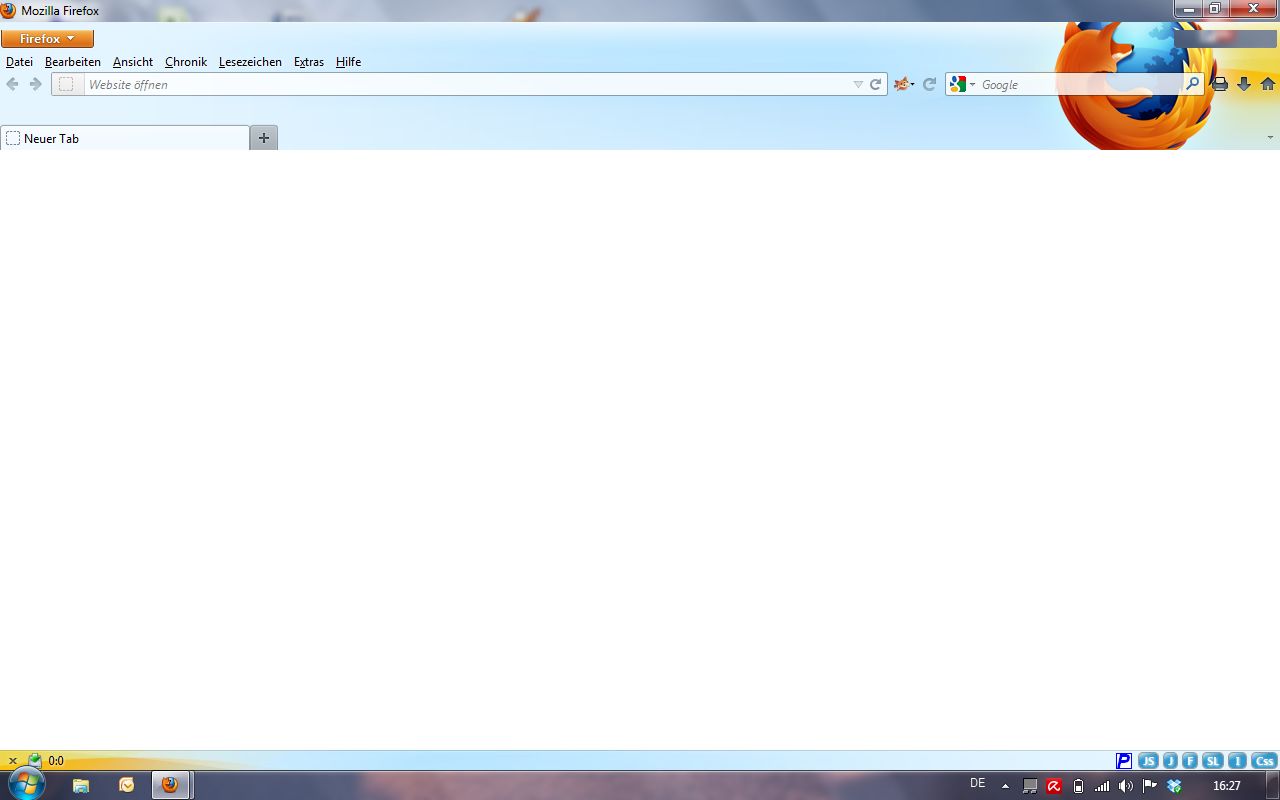
Task: Click the green download status icon
Action: tap(35, 760)
